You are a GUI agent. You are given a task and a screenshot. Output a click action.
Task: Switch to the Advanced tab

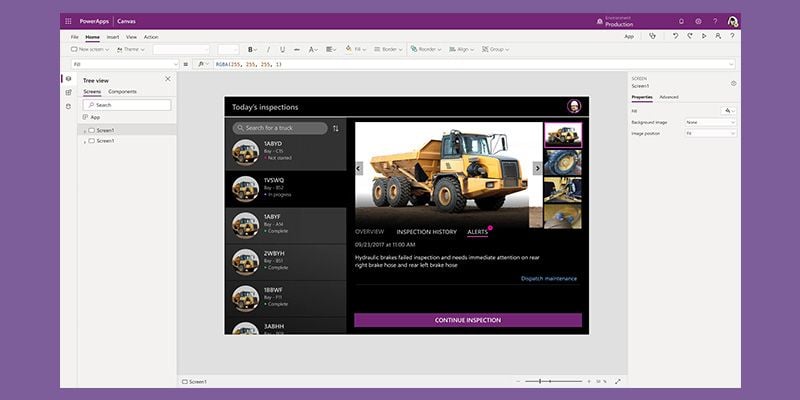coord(669,97)
